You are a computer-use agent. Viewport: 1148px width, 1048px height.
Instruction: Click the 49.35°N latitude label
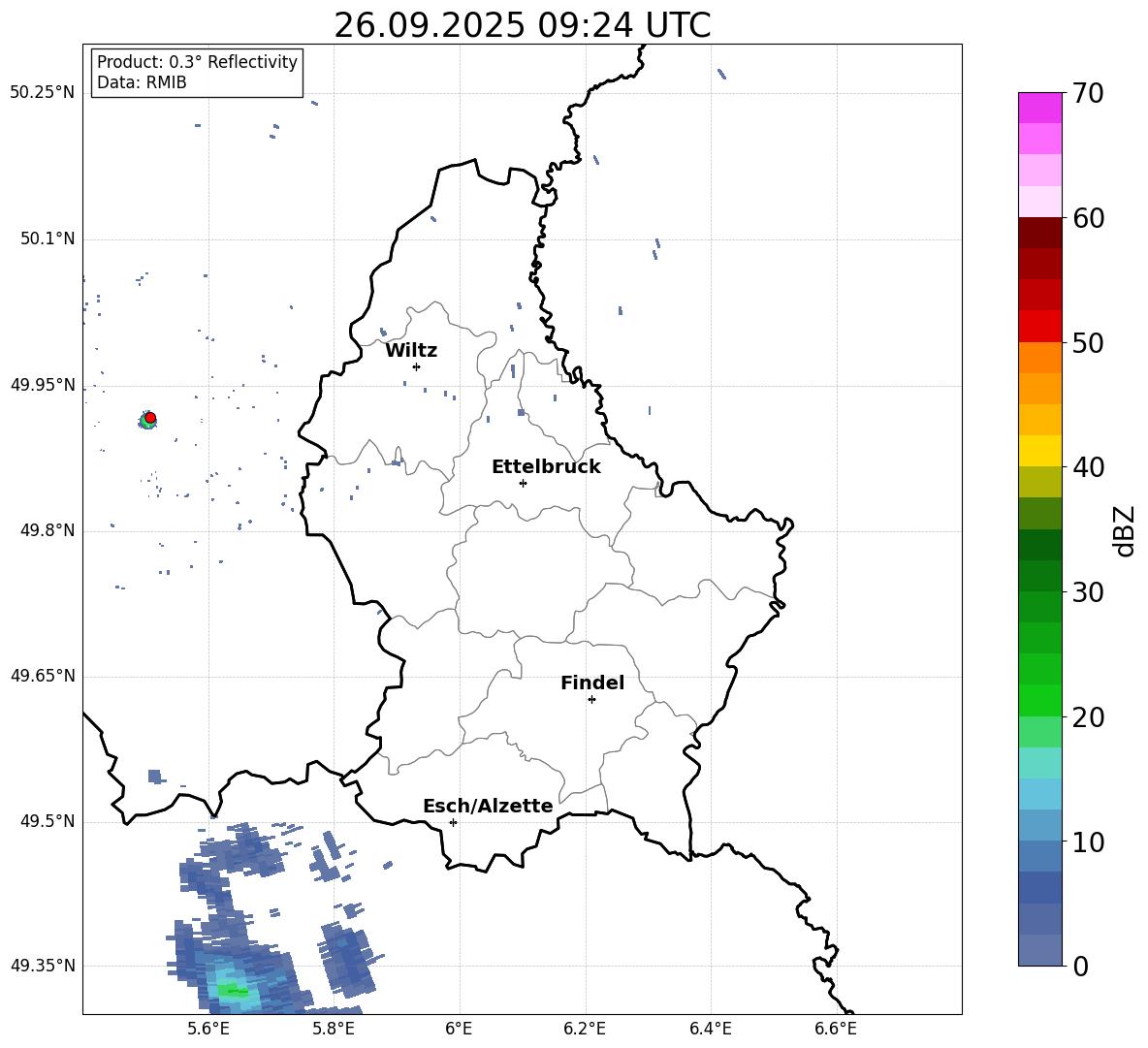pyautogui.click(x=43, y=966)
